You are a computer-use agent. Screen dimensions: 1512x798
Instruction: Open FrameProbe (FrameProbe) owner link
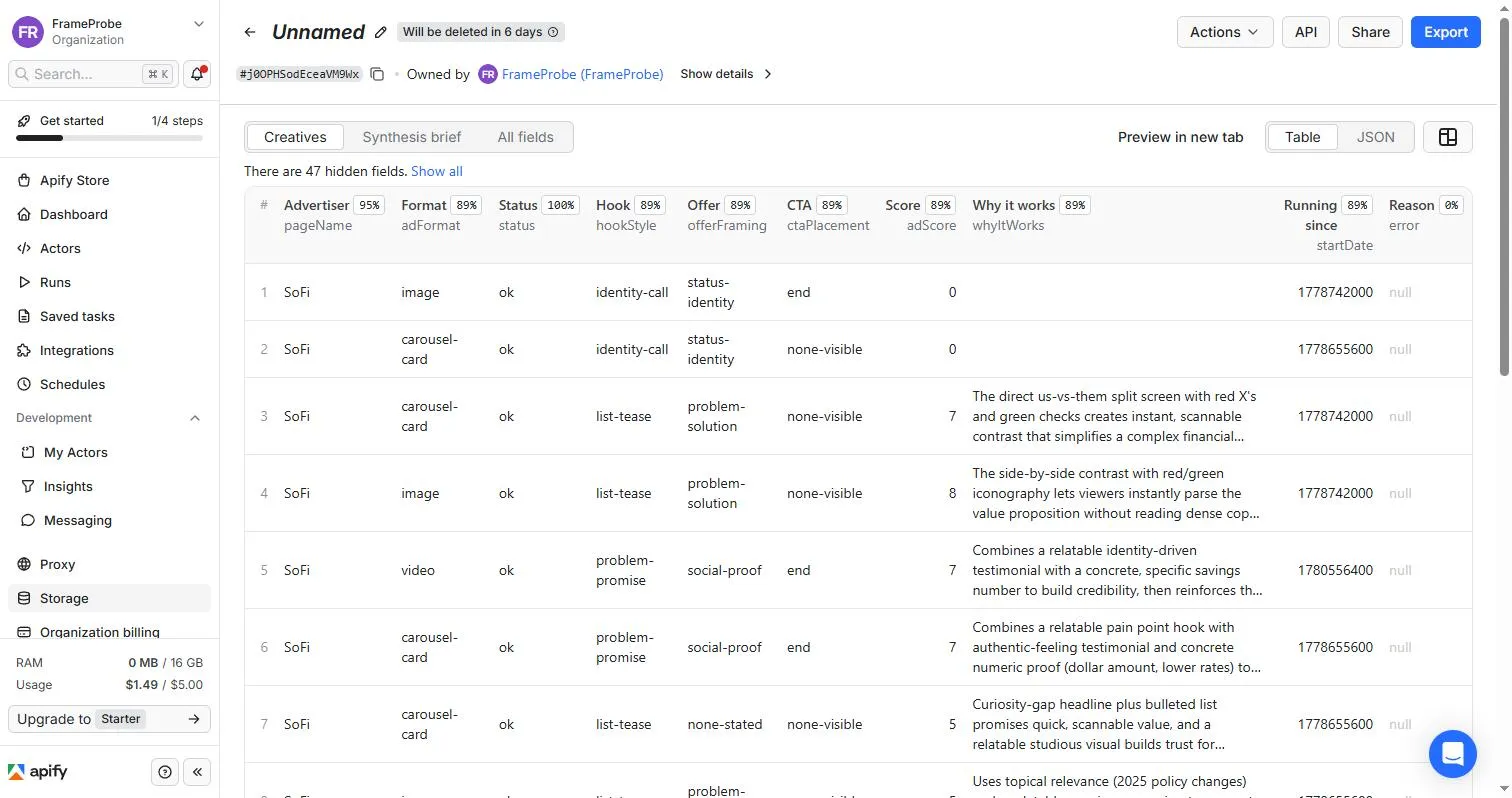coord(583,74)
